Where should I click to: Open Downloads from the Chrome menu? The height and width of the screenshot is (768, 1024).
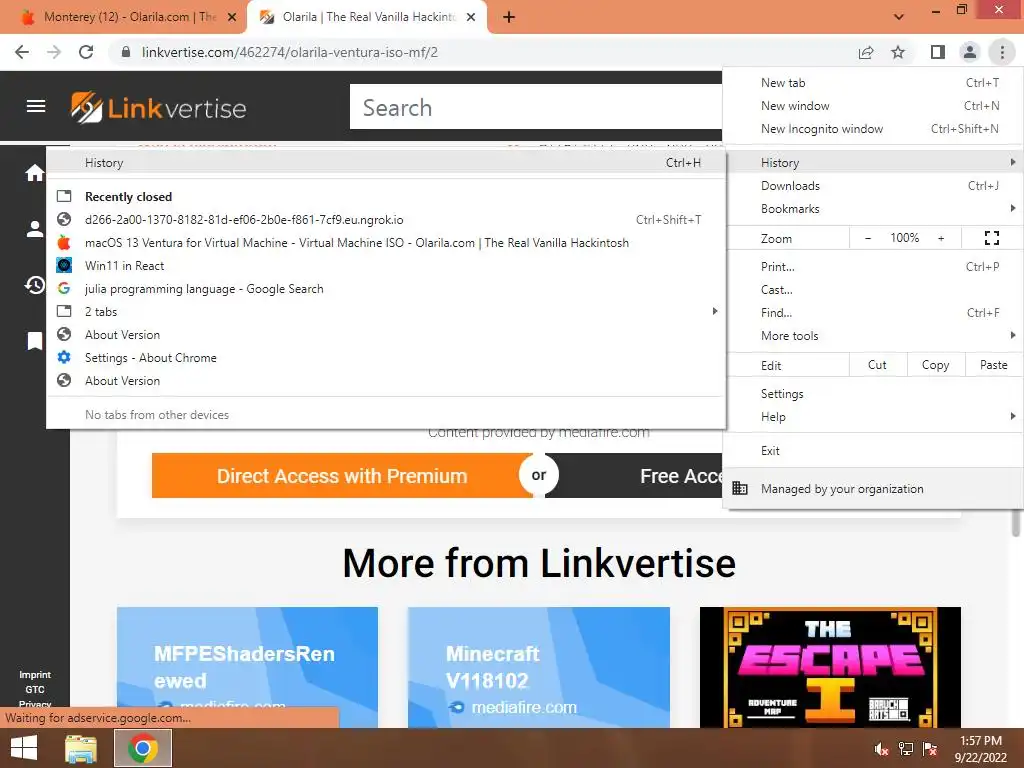point(873,186)
